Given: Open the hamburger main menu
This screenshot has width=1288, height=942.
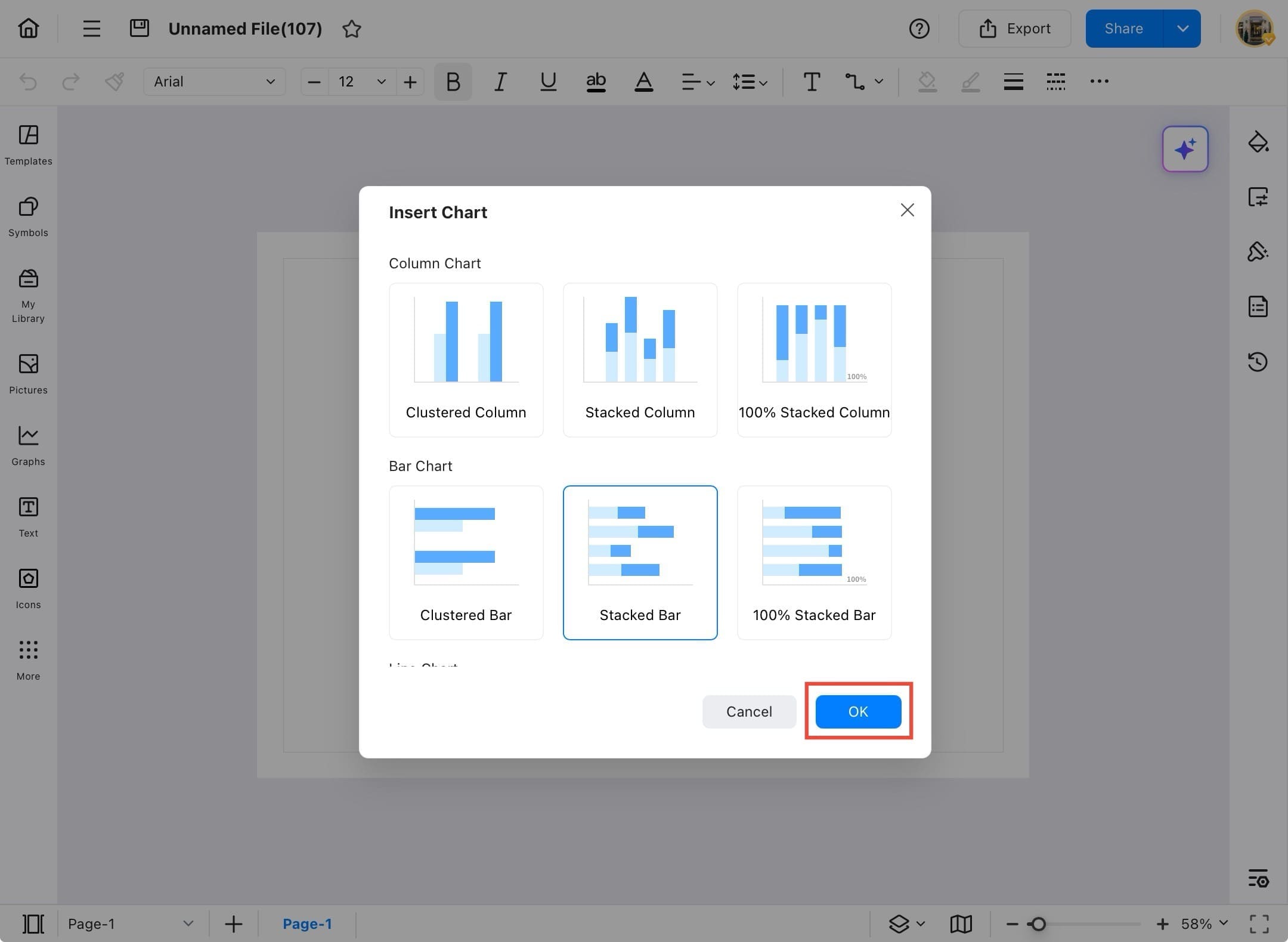Looking at the screenshot, I should point(91,29).
